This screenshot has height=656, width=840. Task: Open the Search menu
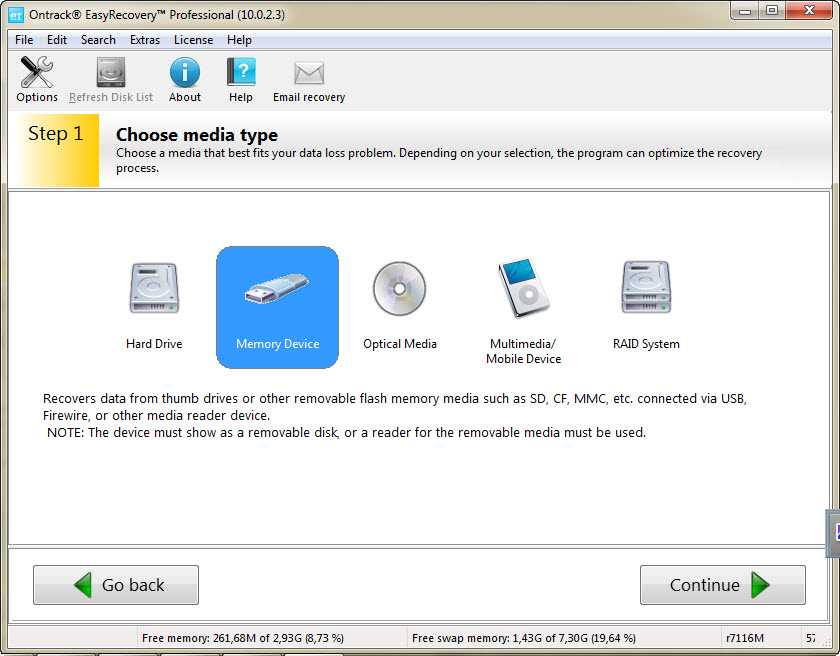[99, 40]
